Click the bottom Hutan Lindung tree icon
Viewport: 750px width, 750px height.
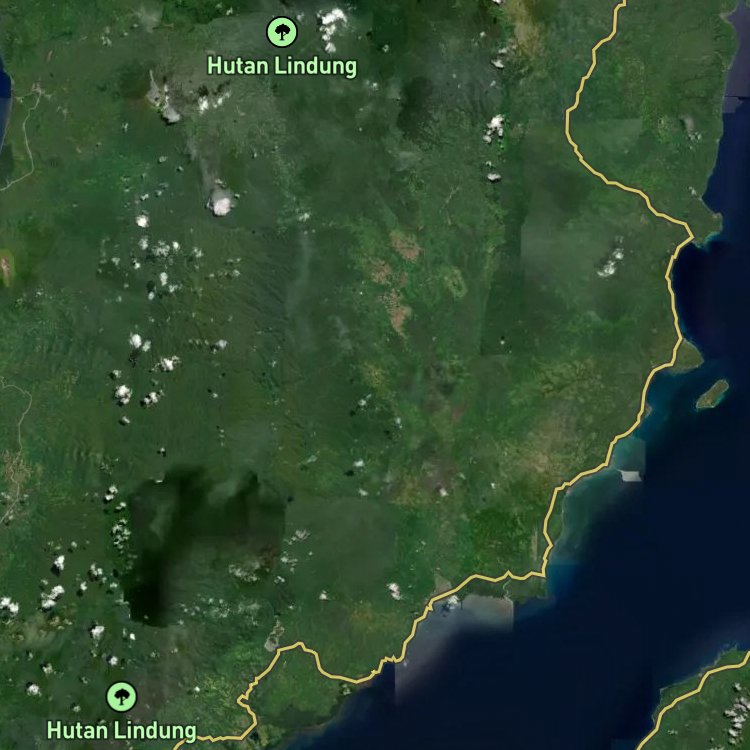(122, 696)
